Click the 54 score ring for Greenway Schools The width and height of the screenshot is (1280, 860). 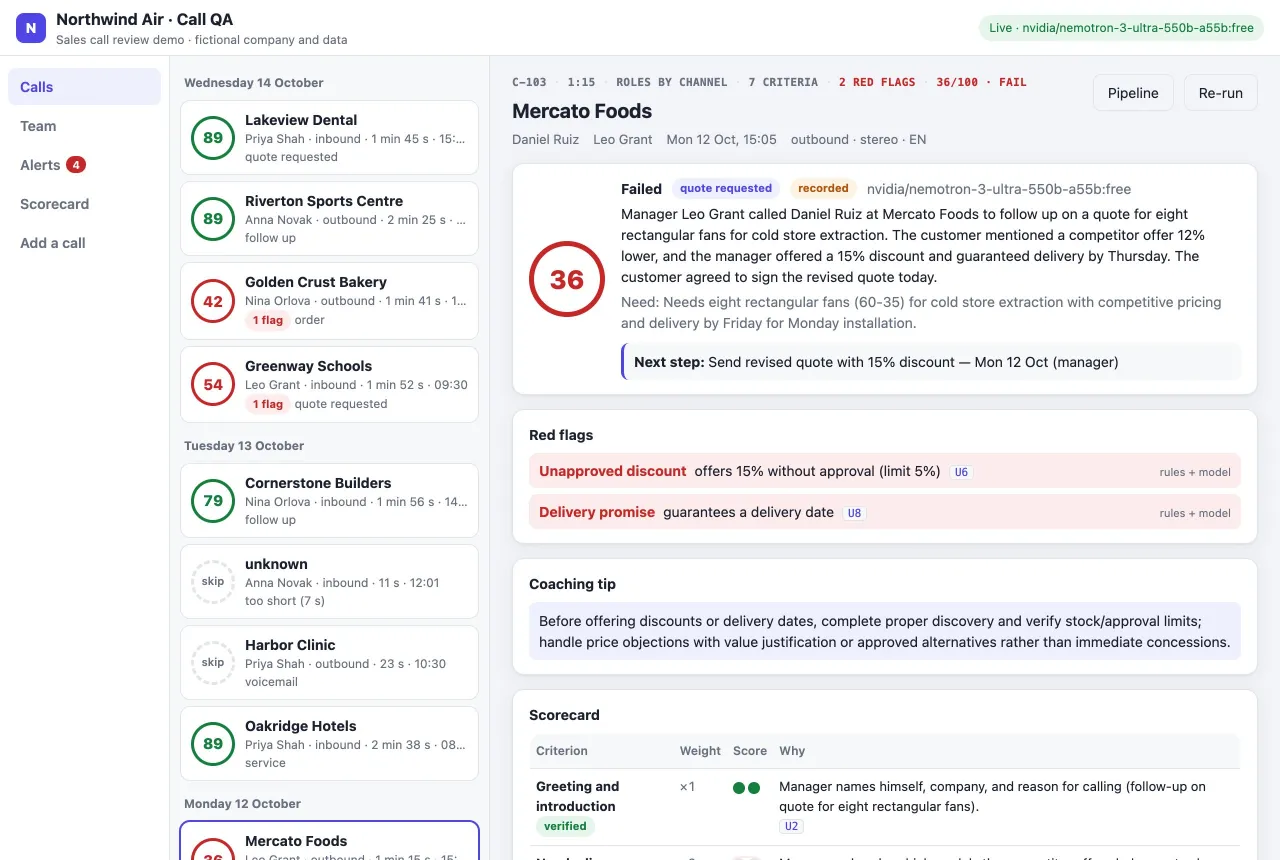pos(213,385)
